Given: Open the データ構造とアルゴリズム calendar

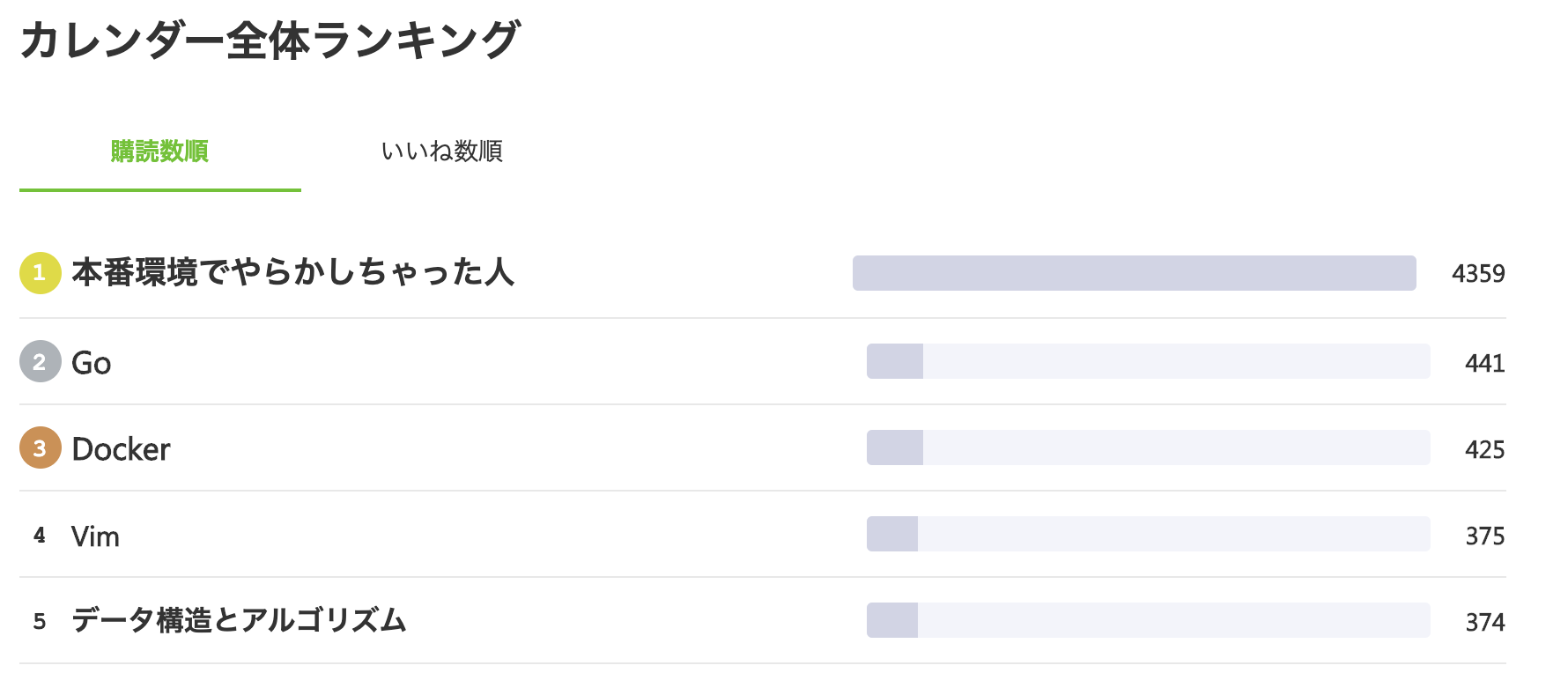Looking at the screenshot, I should 239,621.
